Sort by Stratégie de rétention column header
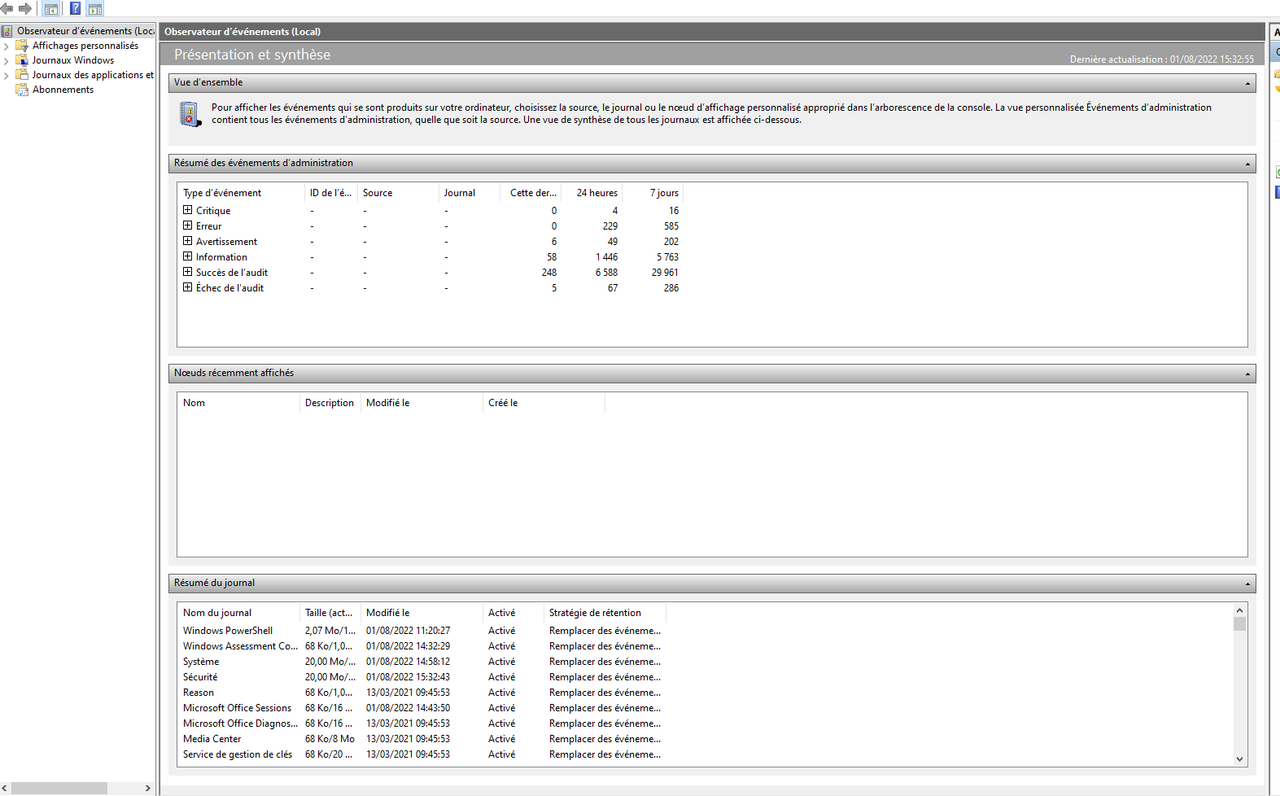The height and width of the screenshot is (796, 1280). 605,613
